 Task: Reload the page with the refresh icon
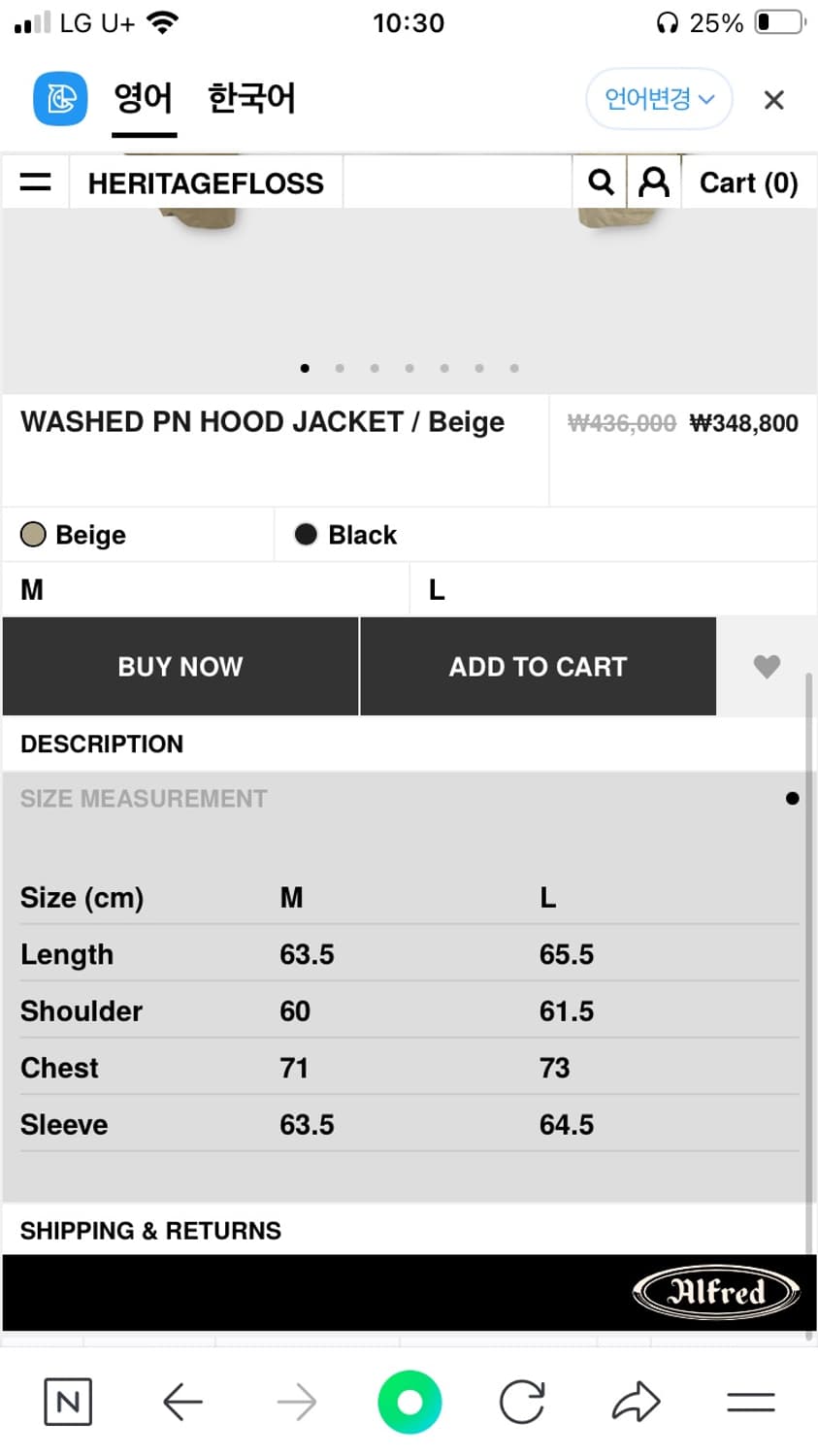click(x=522, y=1401)
